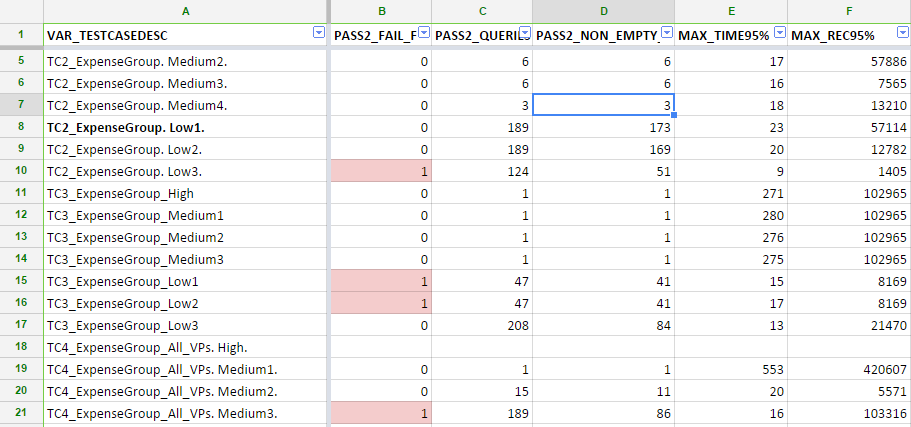Click cell TC3_ExpenseGroup_Medium2

(186, 238)
